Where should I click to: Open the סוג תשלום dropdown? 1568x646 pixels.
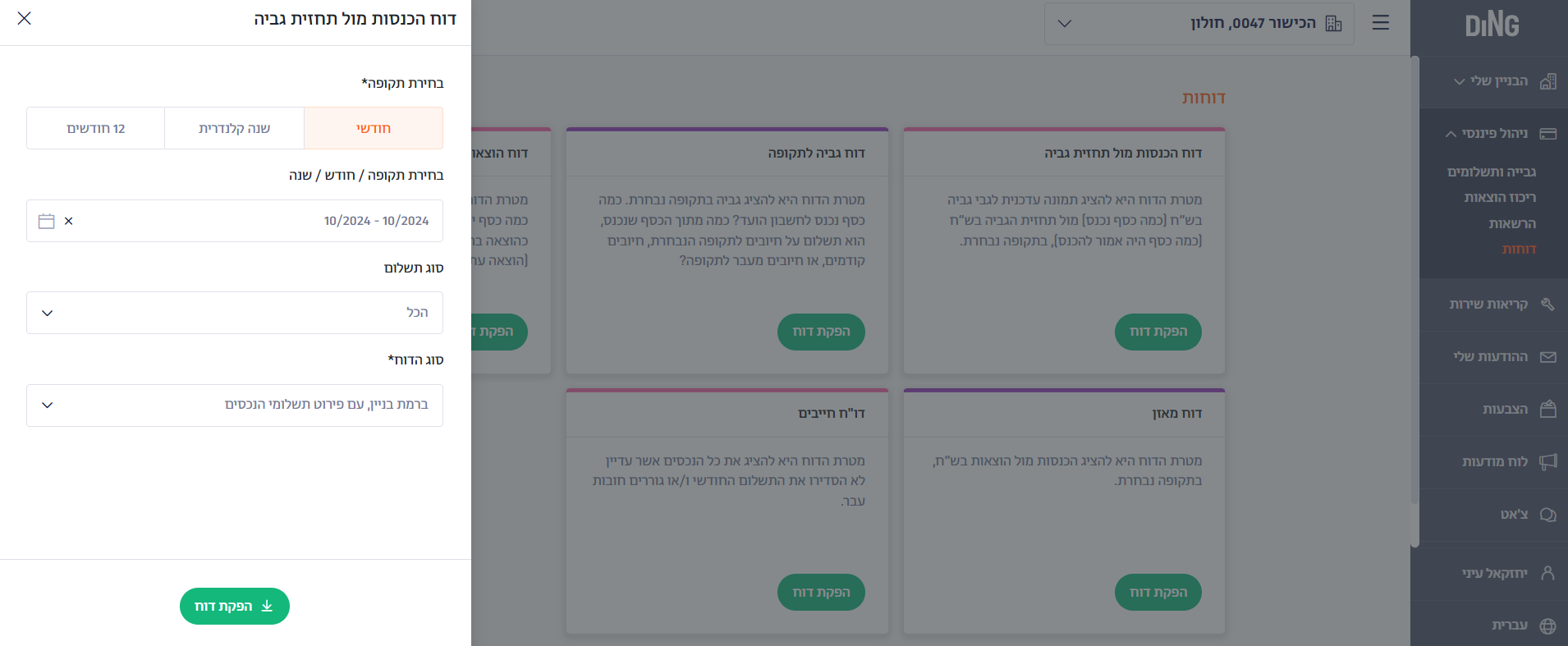235,313
